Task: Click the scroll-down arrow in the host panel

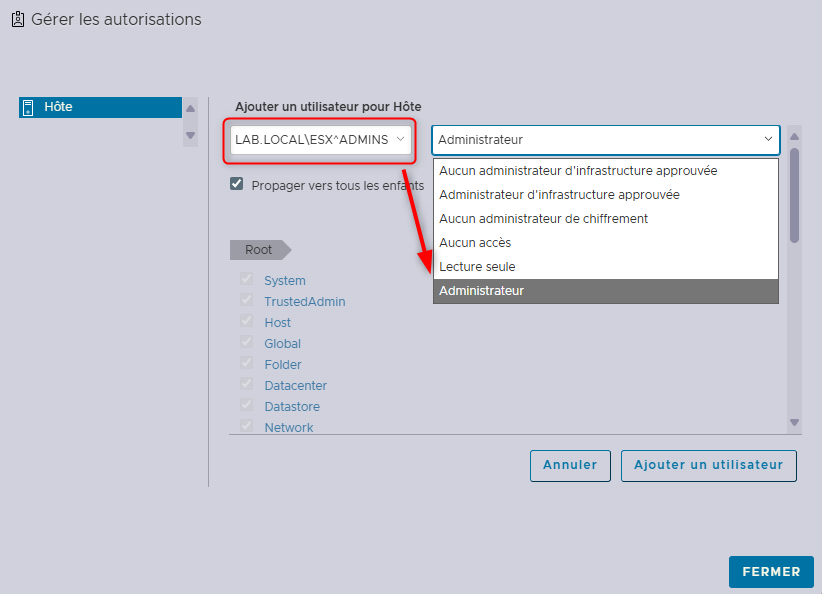Action: (190, 137)
